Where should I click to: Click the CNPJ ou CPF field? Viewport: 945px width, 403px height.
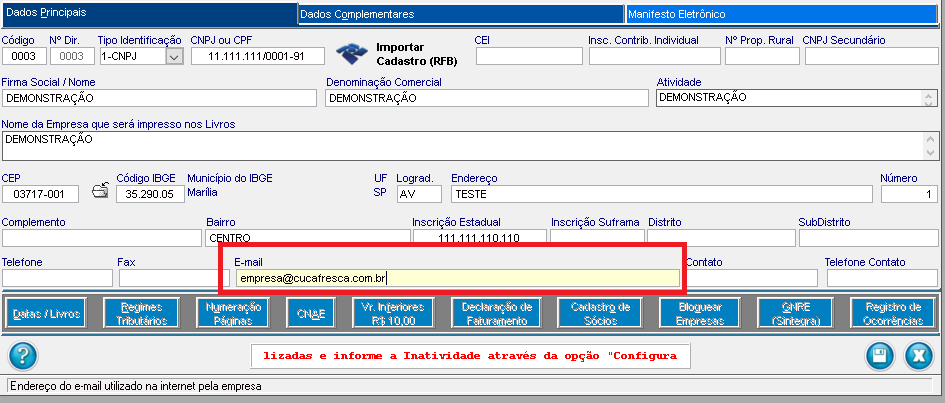257,56
